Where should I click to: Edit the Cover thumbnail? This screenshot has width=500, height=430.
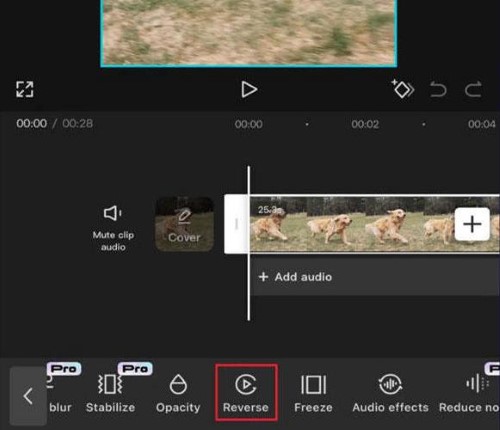click(184, 224)
